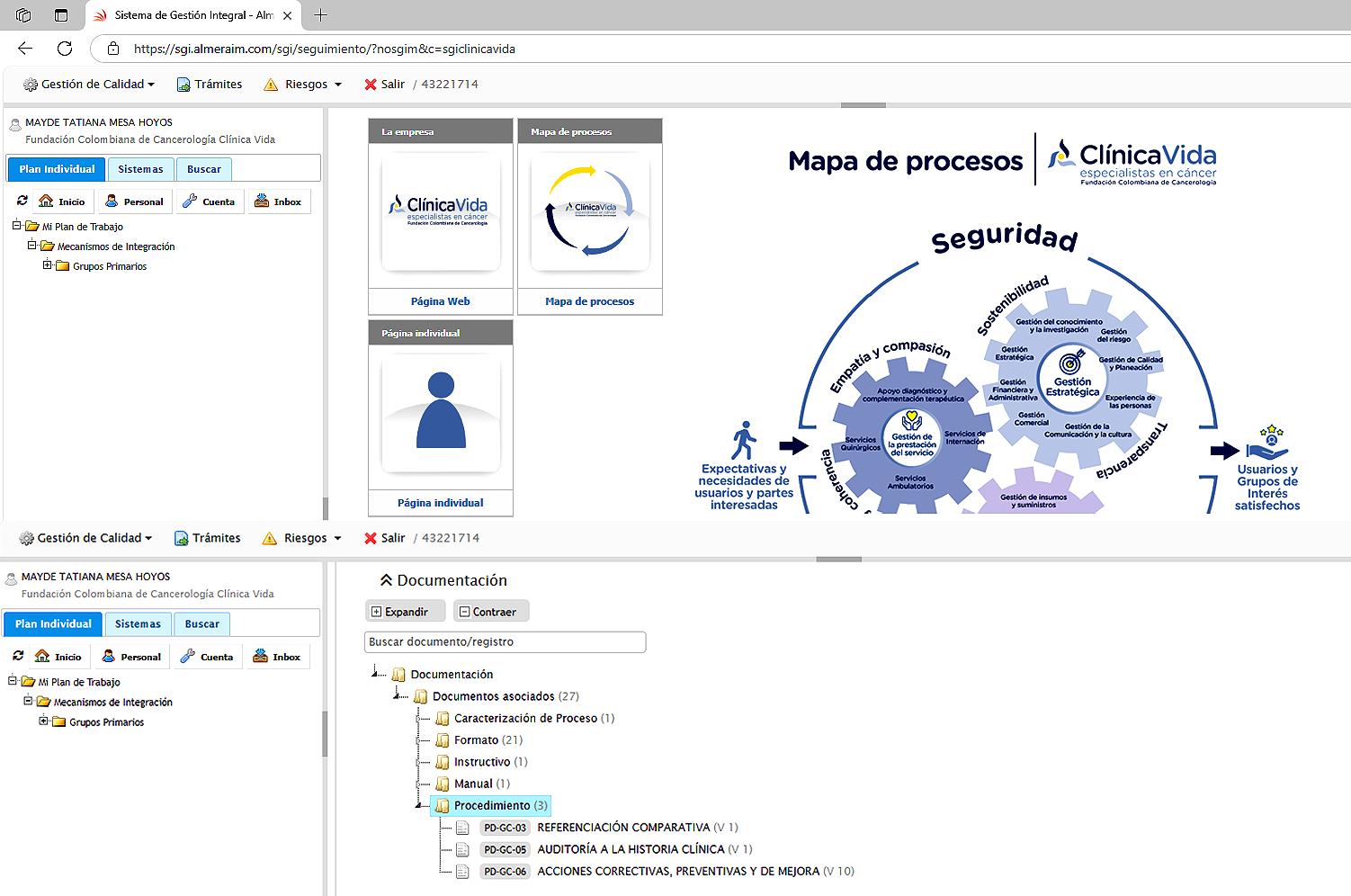Click the person silhouette Página individual thumbnail
Viewport: 1351px width, 896px height.
click(441, 414)
